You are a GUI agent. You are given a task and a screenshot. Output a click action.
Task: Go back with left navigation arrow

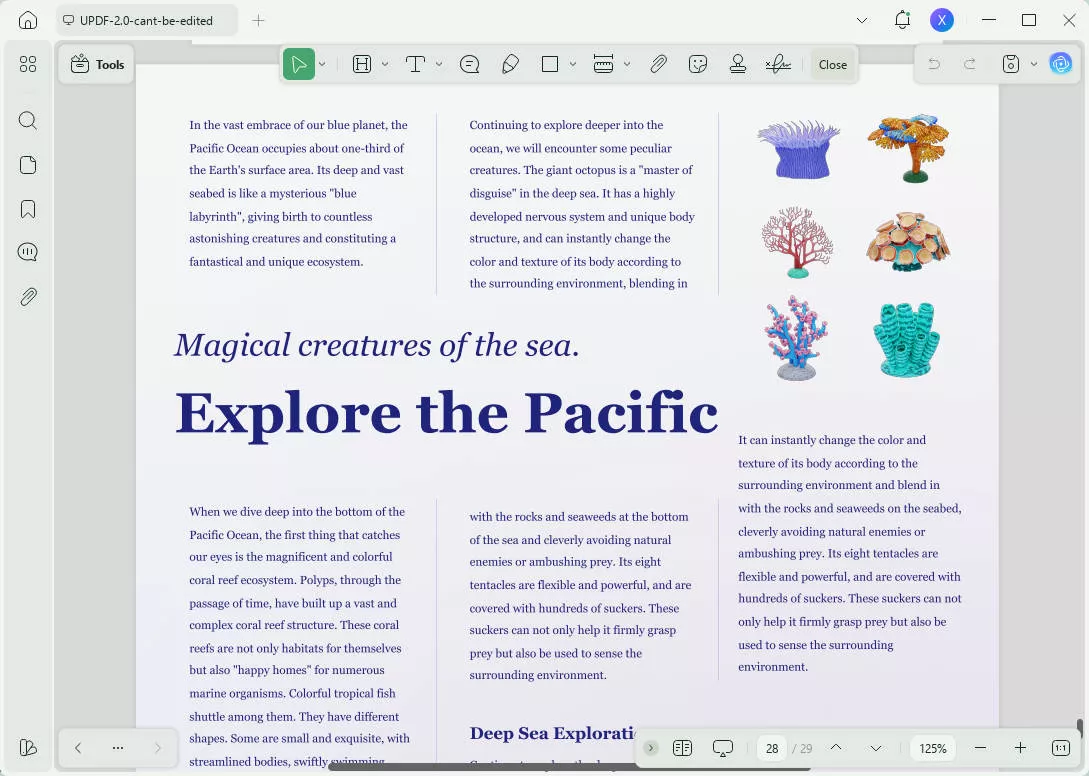(78, 748)
